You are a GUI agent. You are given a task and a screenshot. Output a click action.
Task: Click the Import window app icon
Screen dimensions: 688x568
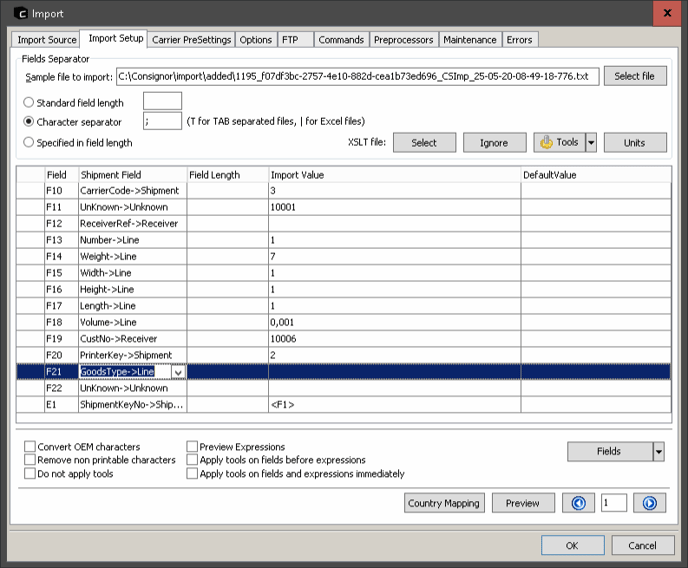[21, 13]
